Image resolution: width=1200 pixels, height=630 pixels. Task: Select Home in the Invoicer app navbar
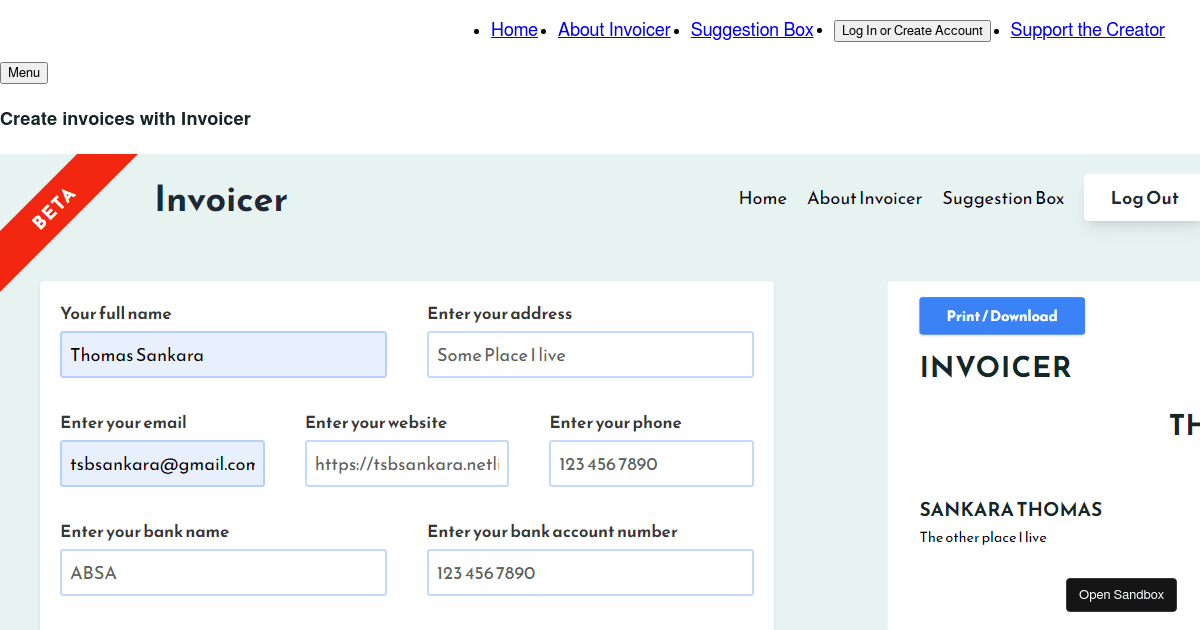click(762, 198)
